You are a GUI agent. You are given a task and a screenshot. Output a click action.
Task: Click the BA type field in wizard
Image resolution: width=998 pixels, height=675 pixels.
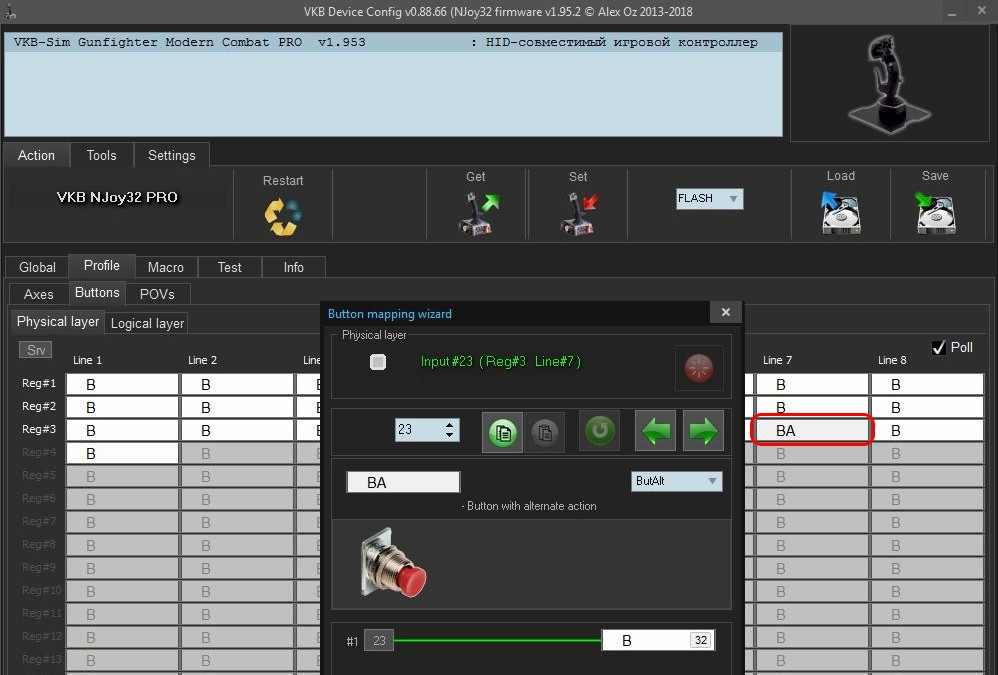click(403, 482)
